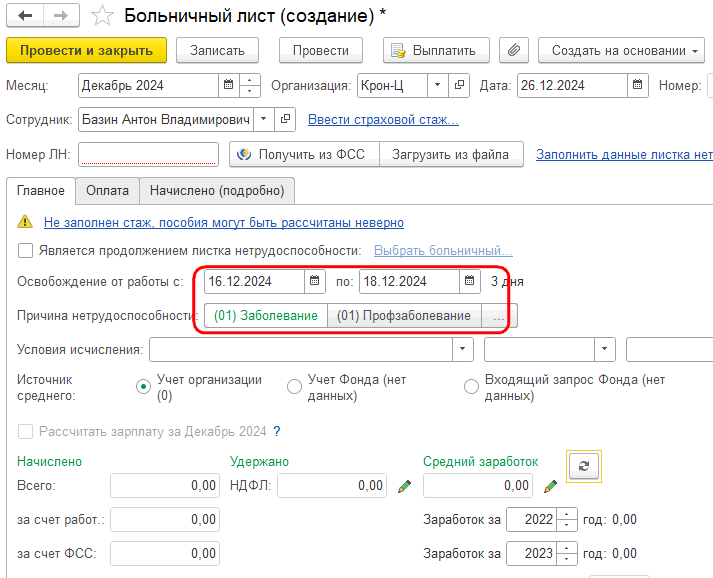713x578 pixels.
Task: Select 'Учет Фонда (нет данных)' radio button
Action: pyautogui.click(x=294, y=387)
